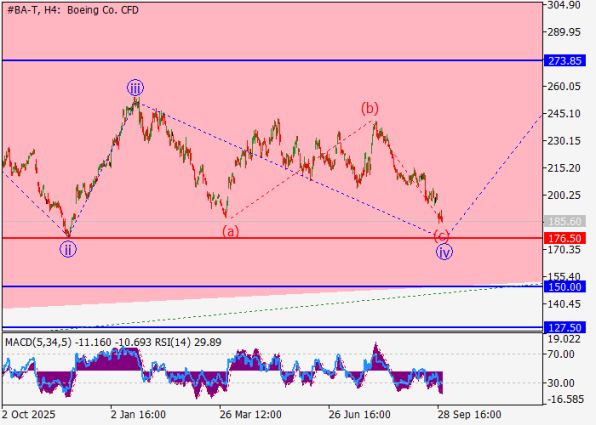Click the 70.00 RSI level value

tap(561, 354)
